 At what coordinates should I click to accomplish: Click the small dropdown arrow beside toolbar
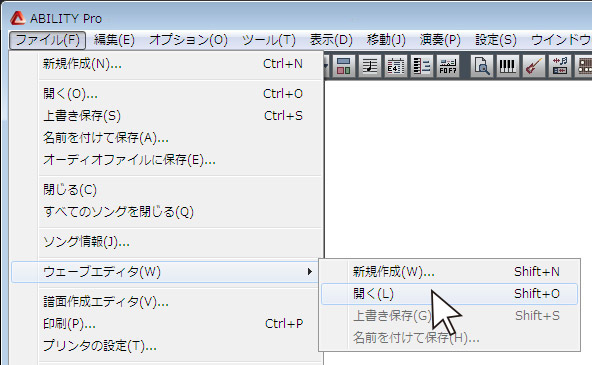(x=326, y=66)
